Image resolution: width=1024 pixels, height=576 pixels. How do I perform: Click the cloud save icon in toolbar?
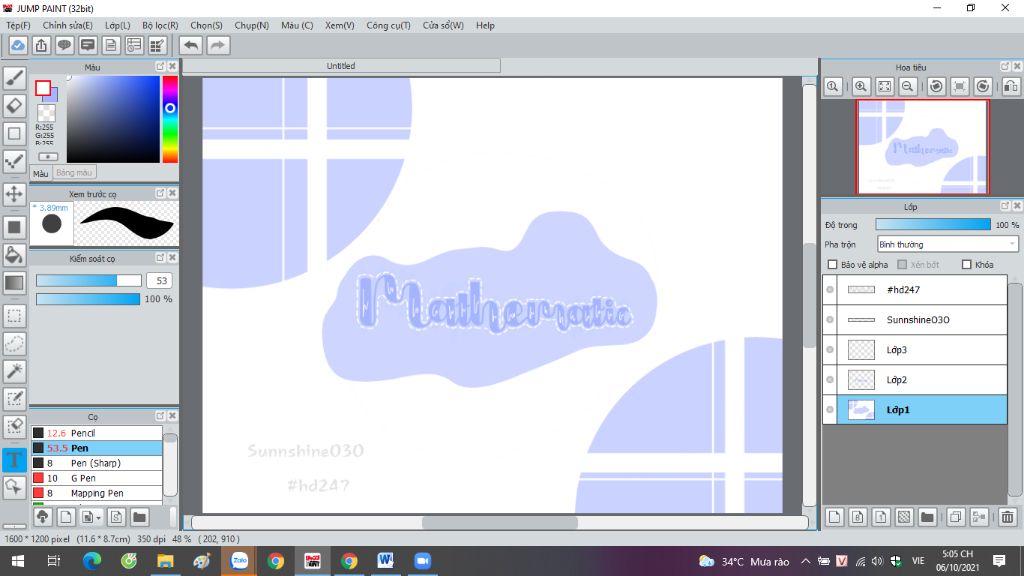click(x=18, y=45)
